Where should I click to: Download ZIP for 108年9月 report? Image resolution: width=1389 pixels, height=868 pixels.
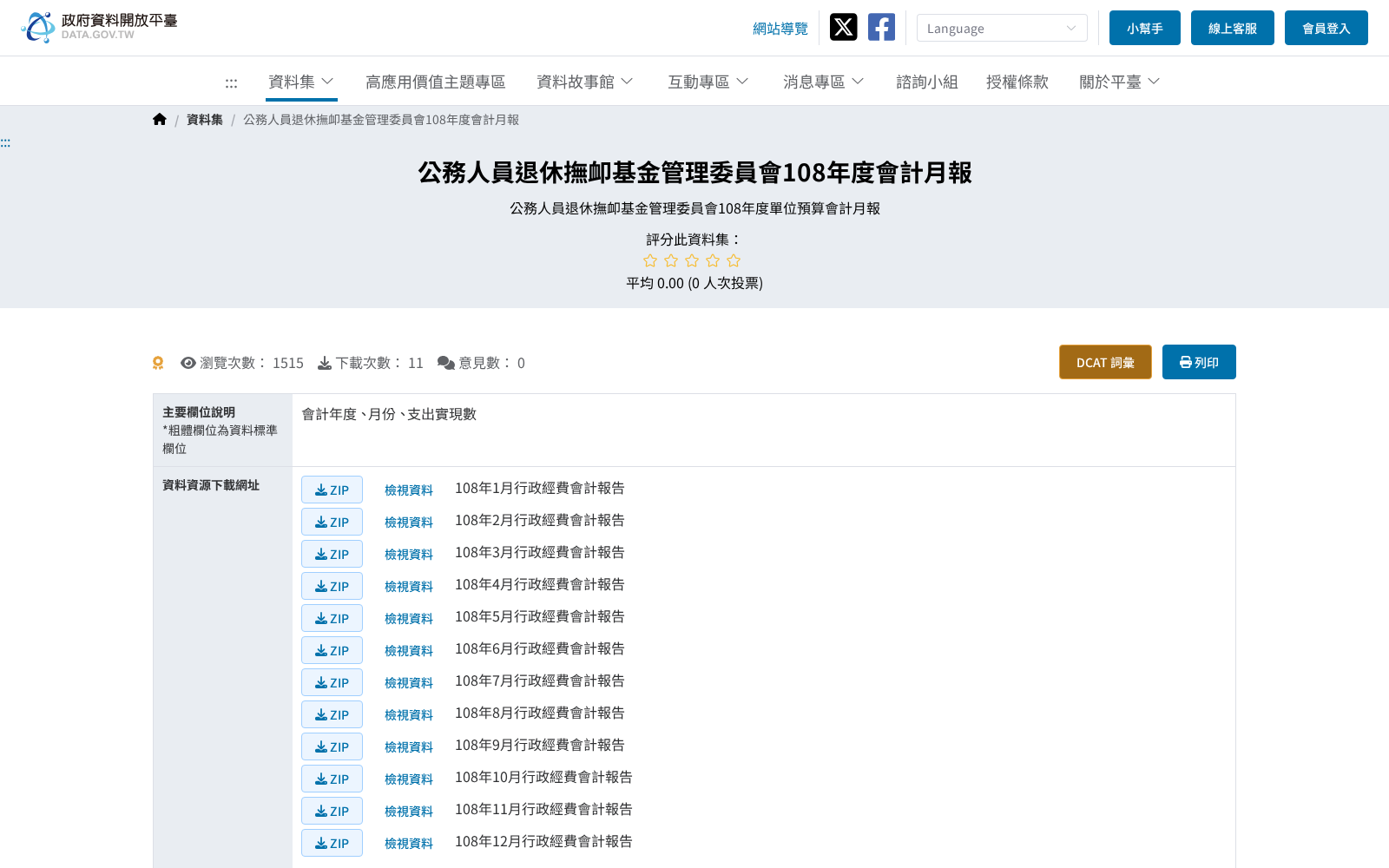[332, 746]
